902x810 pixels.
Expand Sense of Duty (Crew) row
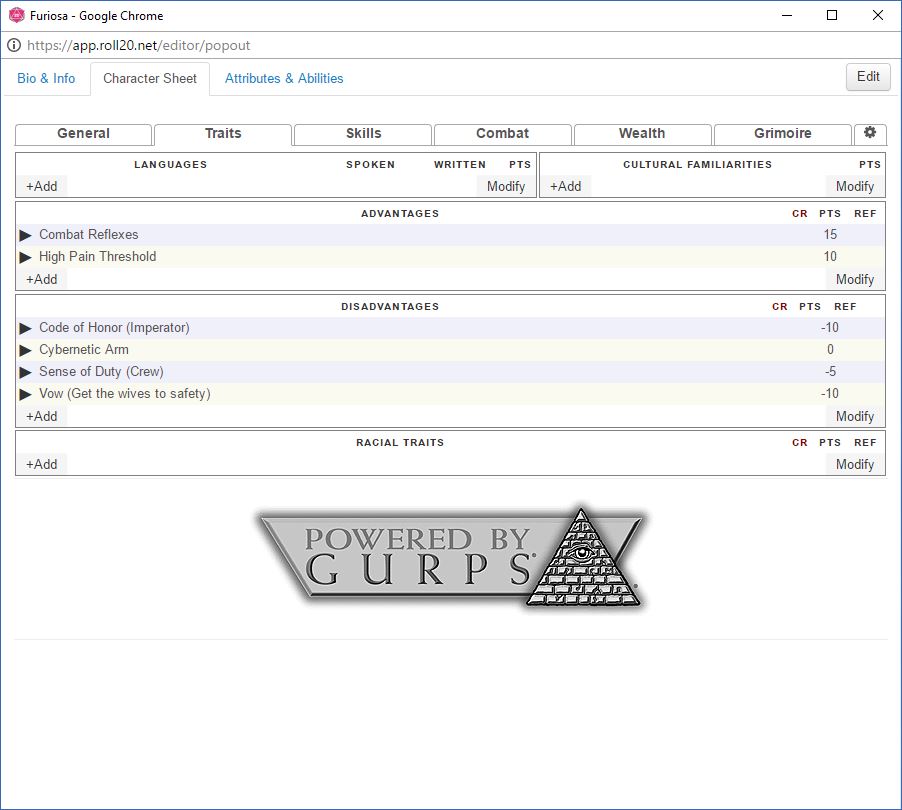tap(26, 372)
